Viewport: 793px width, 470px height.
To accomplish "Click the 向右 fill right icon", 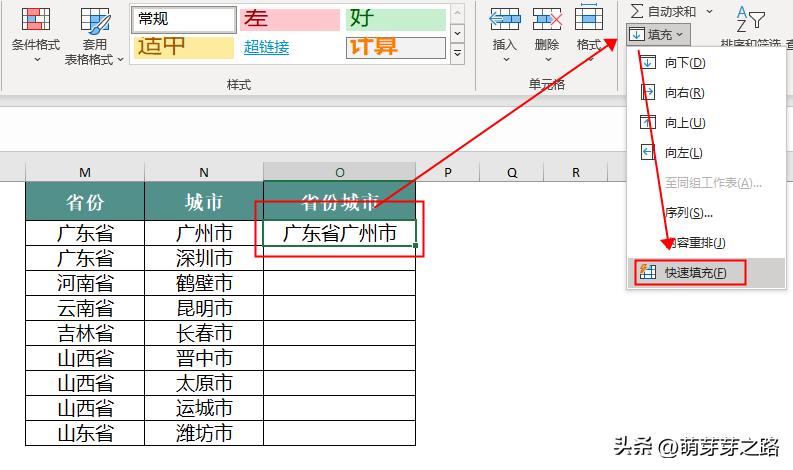I will click(647, 93).
